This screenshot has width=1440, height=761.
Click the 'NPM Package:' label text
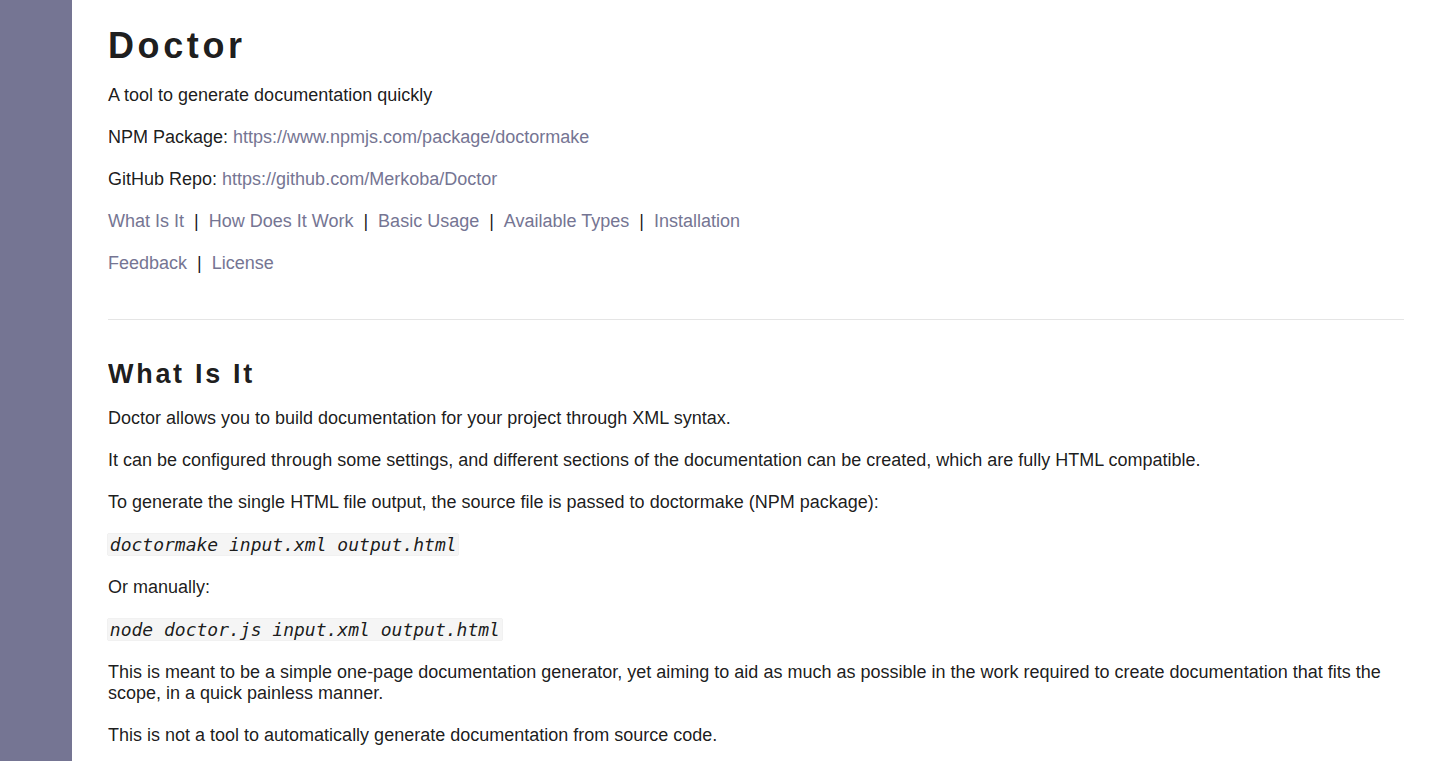(x=168, y=137)
